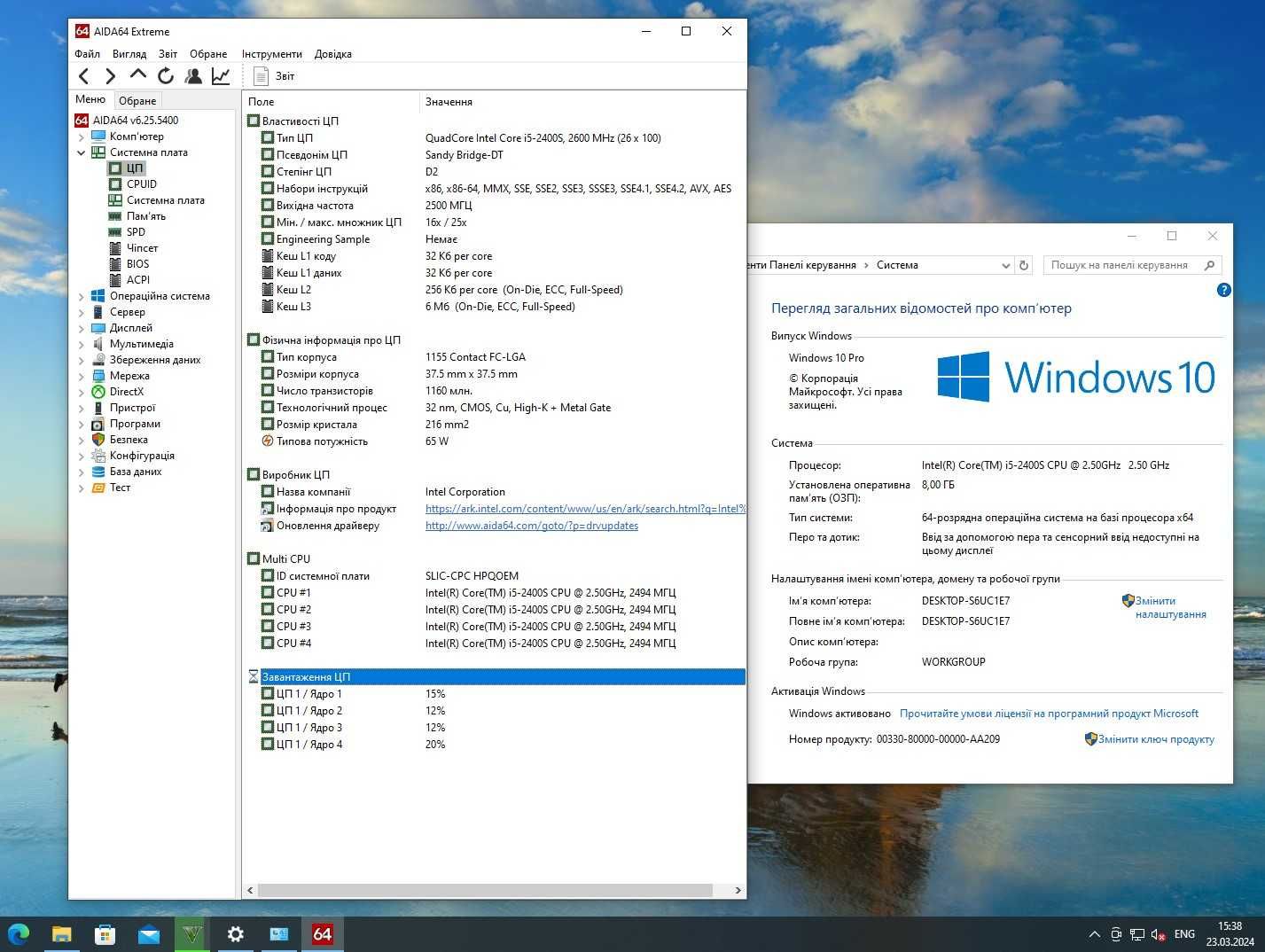This screenshot has width=1265, height=952.
Task: Expand the Комп'ютер tree node
Action: pos(82,137)
